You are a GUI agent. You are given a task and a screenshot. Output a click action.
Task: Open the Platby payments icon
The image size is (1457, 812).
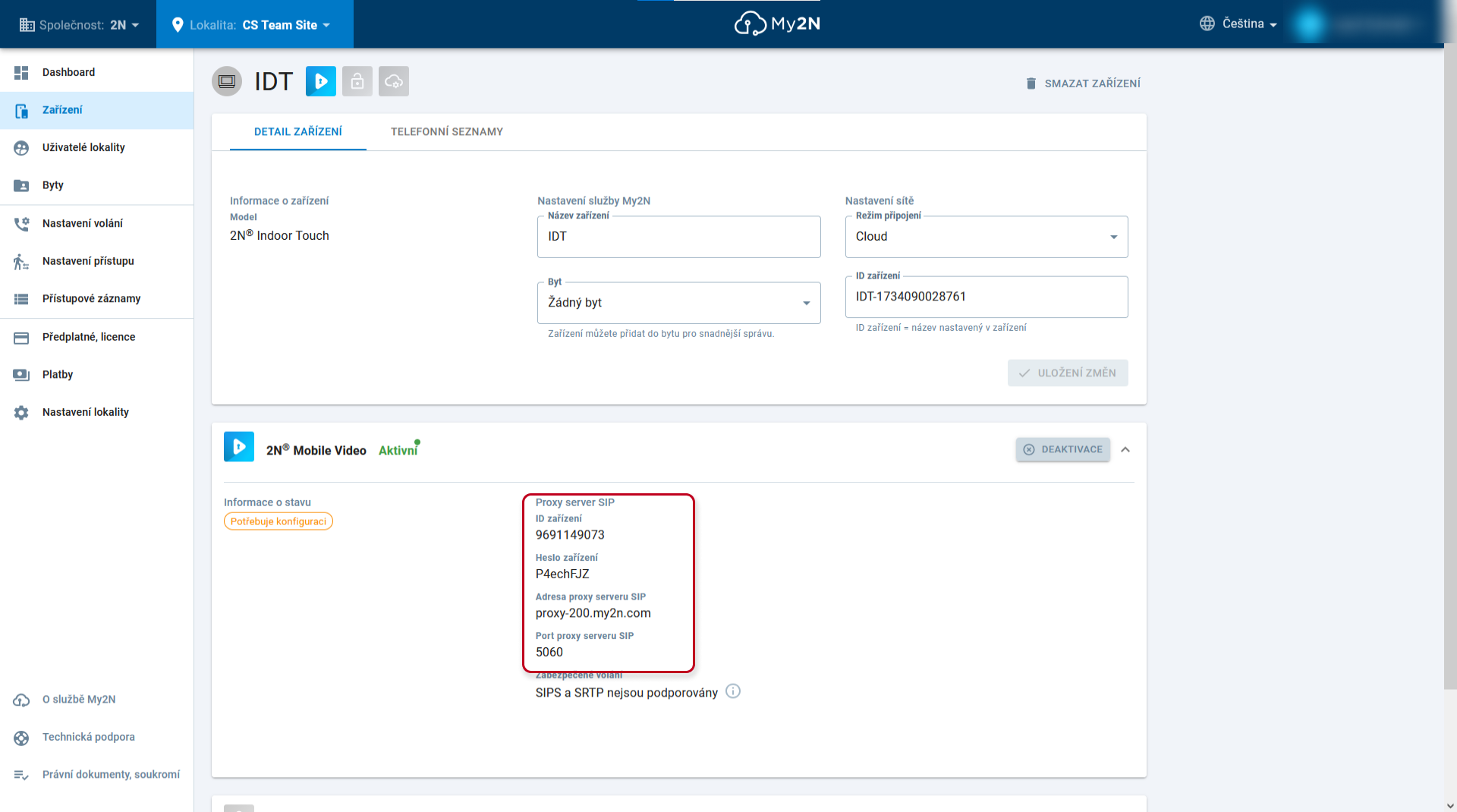point(21,375)
